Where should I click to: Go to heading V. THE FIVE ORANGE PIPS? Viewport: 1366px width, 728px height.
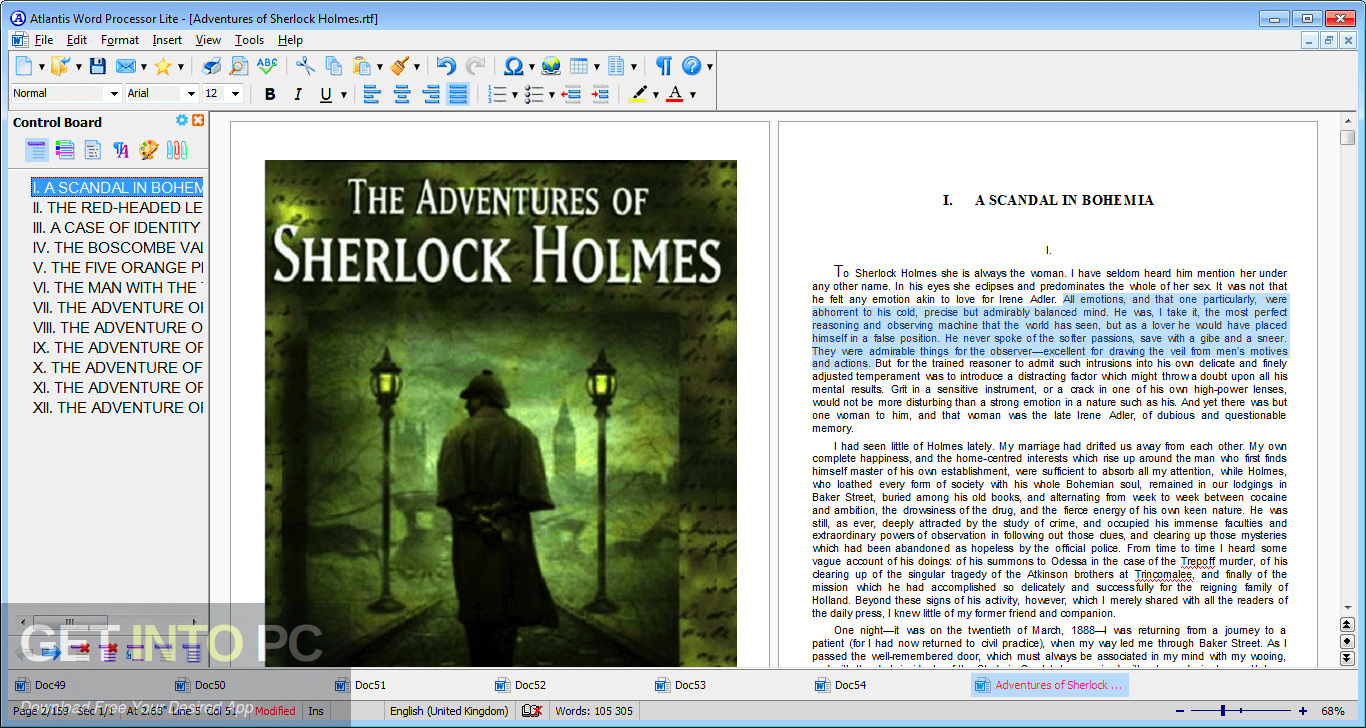point(117,267)
